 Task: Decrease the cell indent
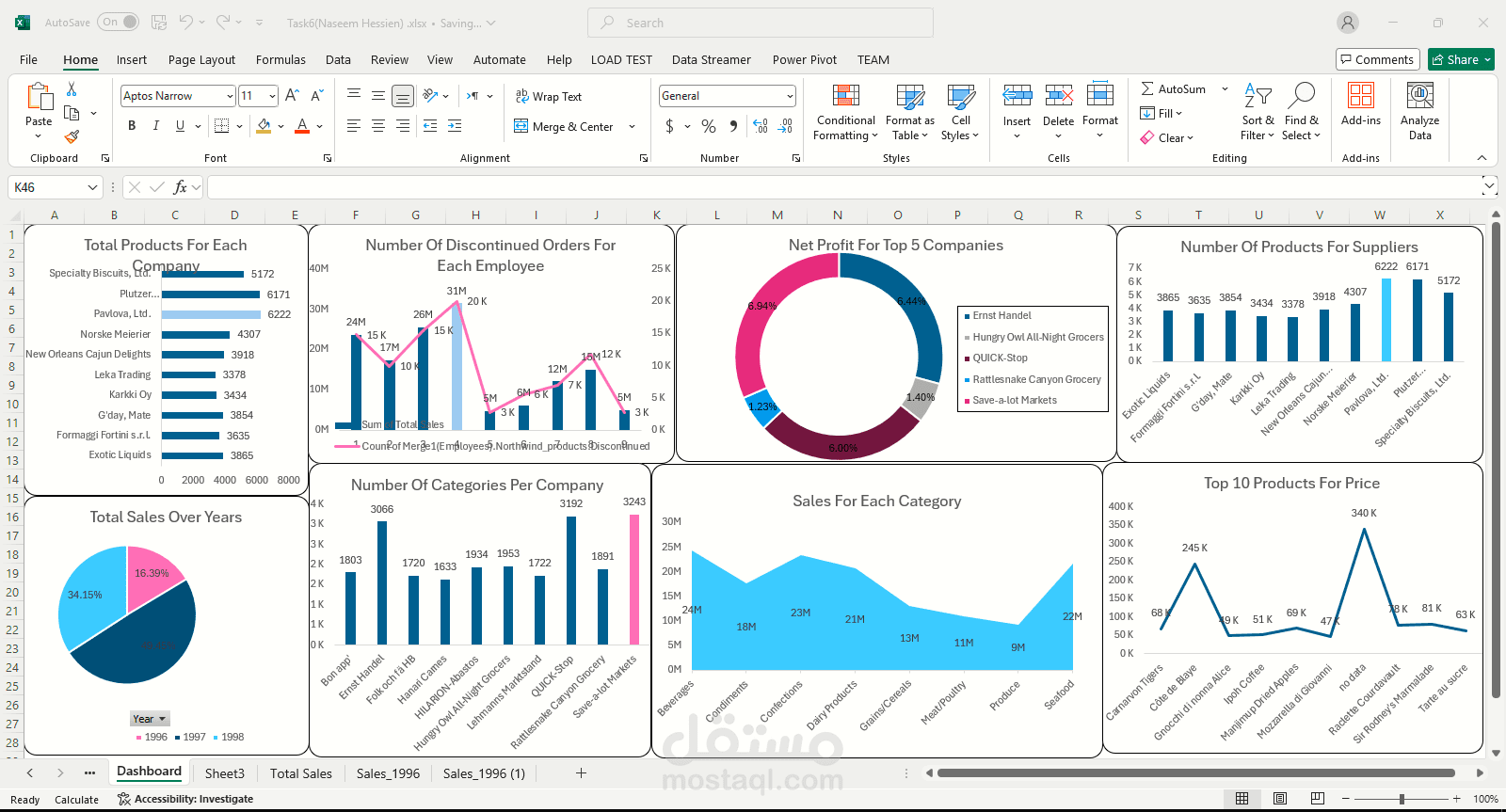click(x=430, y=126)
